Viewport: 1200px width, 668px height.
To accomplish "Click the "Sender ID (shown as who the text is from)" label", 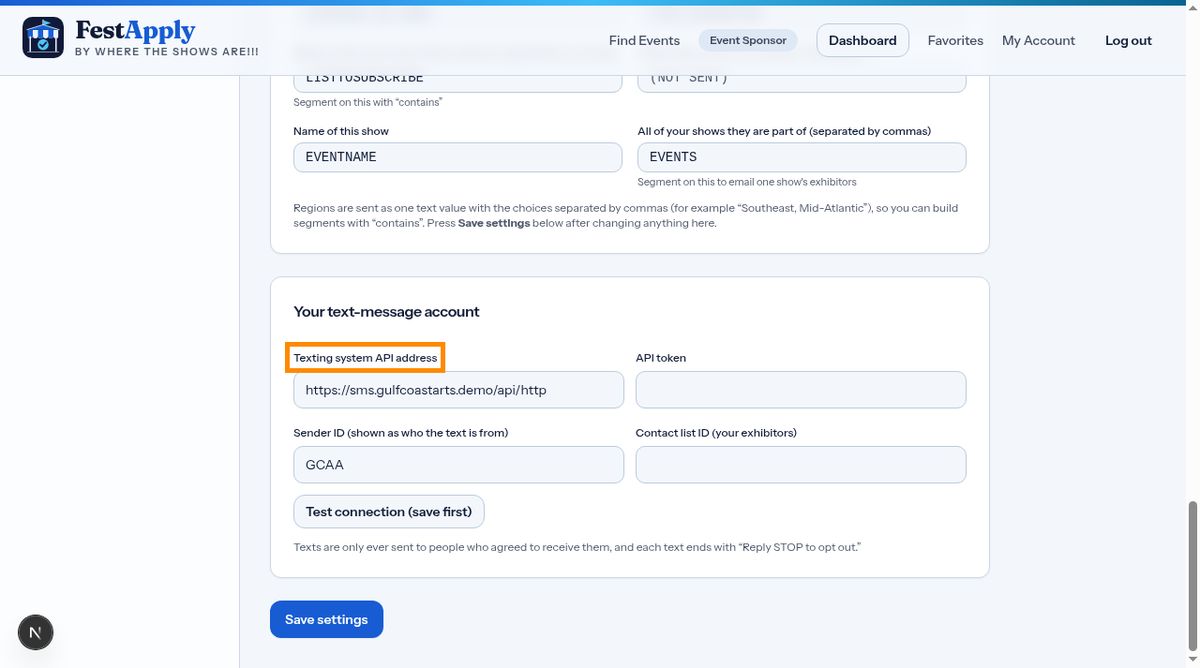I will coord(401,433).
